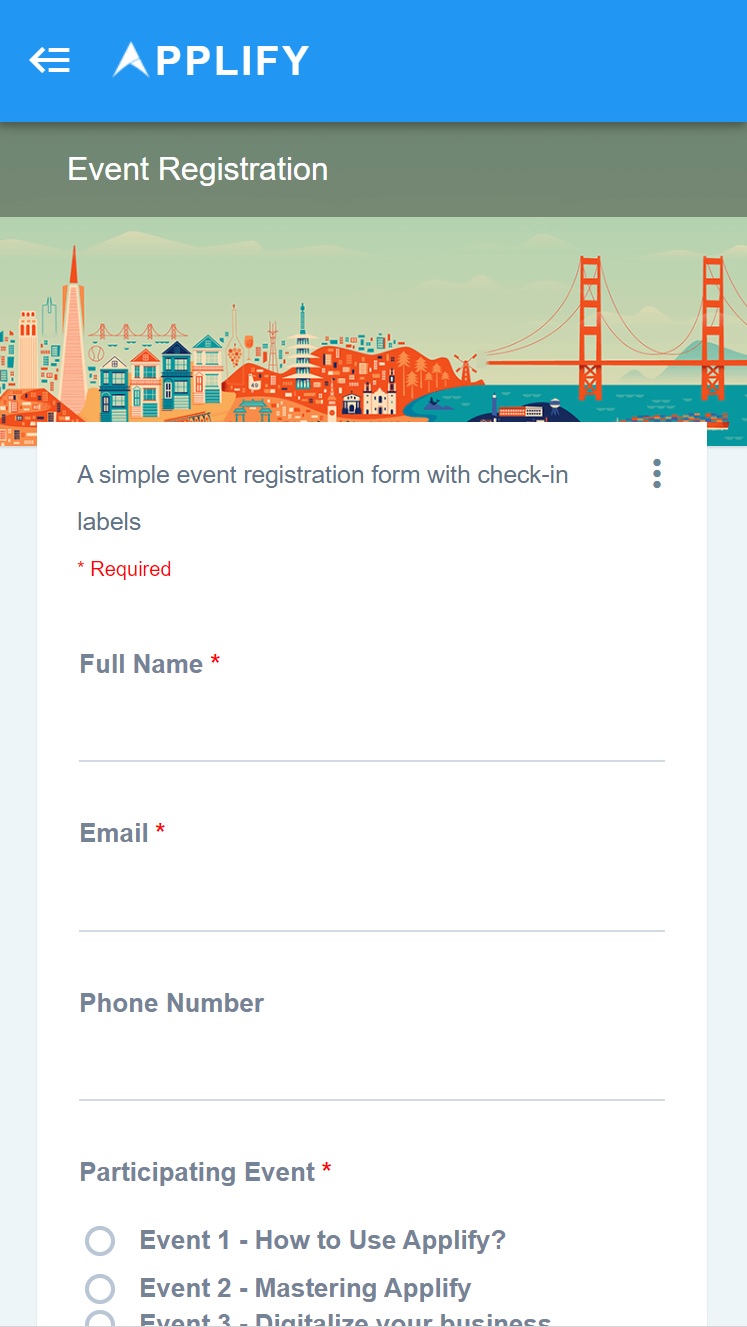Click the "Phone Number" field label
This screenshot has width=747, height=1327.
point(172,1004)
